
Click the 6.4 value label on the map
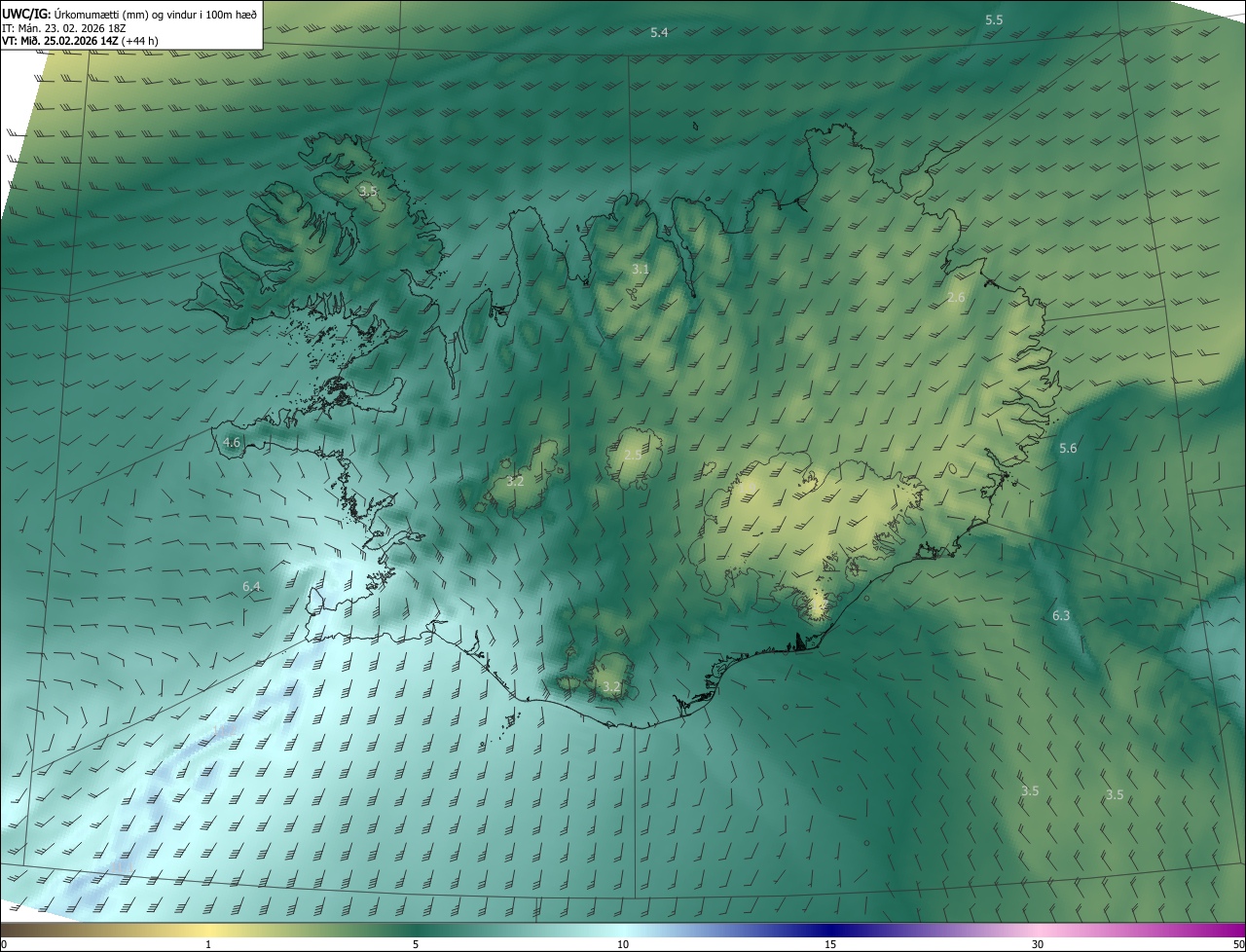coord(251,586)
